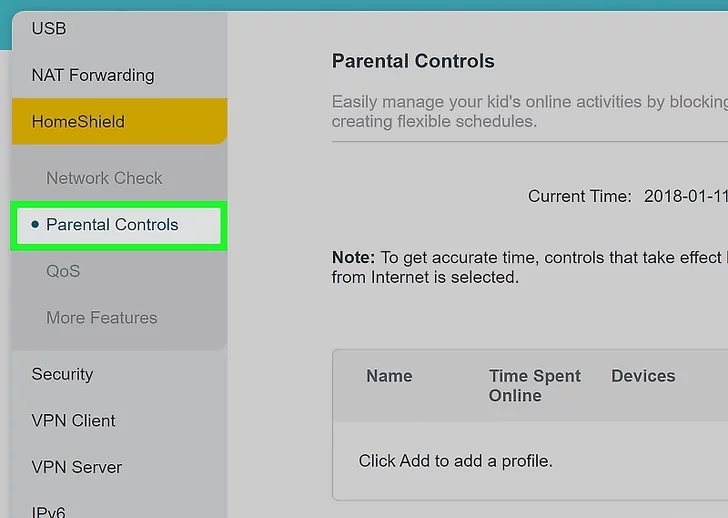Collapse the HomeShield sidebar section
The height and width of the screenshot is (518, 728).
pos(78,122)
